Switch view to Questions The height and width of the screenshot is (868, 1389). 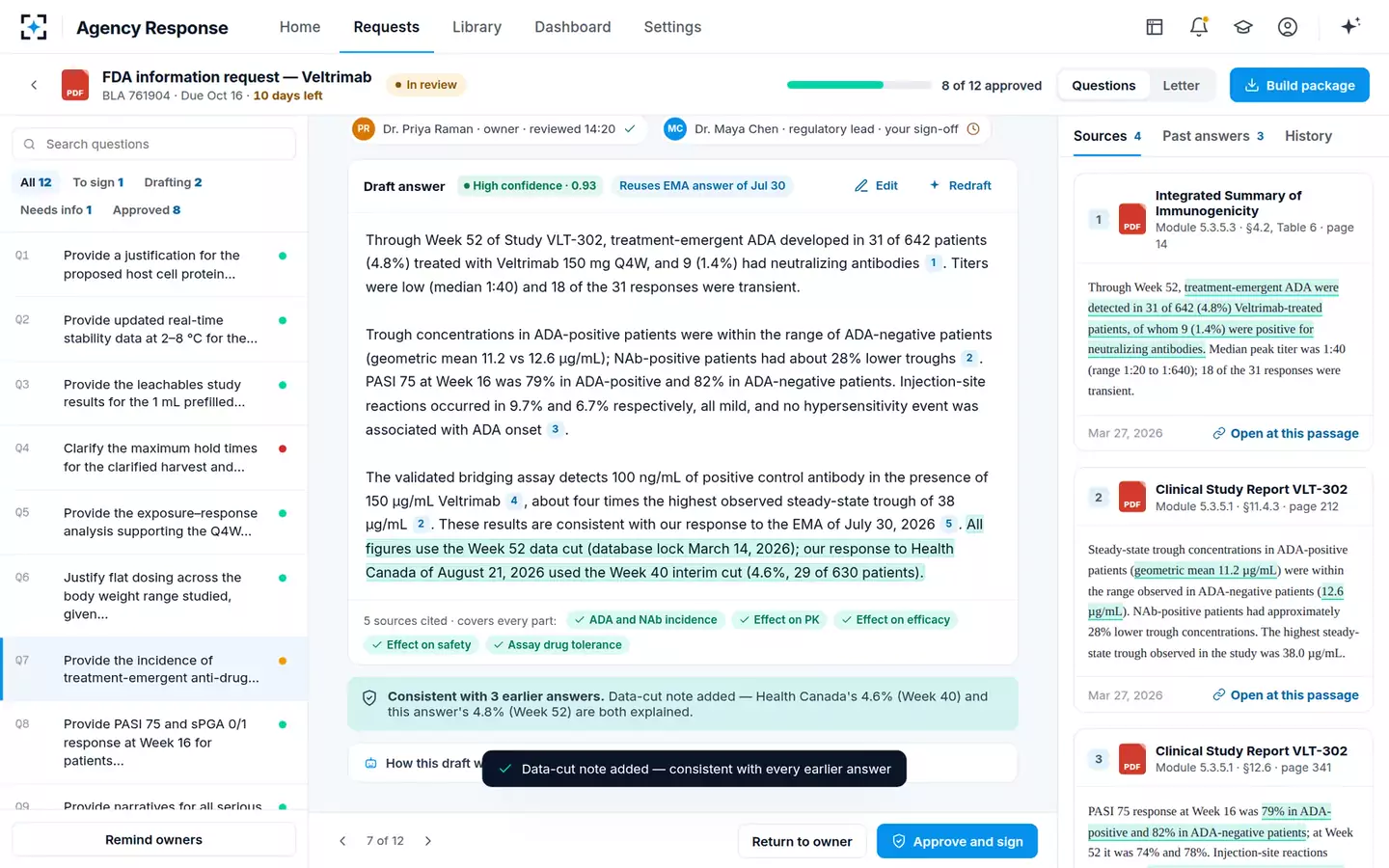[1103, 85]
